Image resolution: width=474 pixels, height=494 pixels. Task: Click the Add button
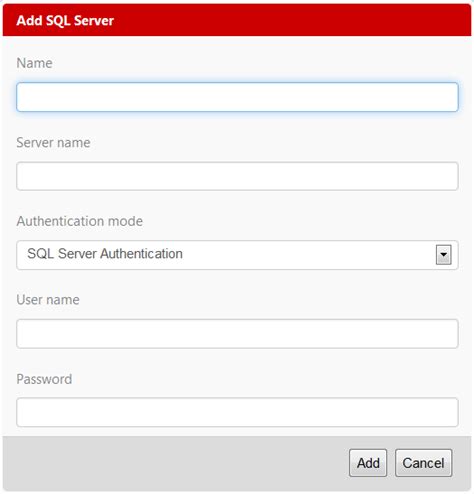pos(368,463)
